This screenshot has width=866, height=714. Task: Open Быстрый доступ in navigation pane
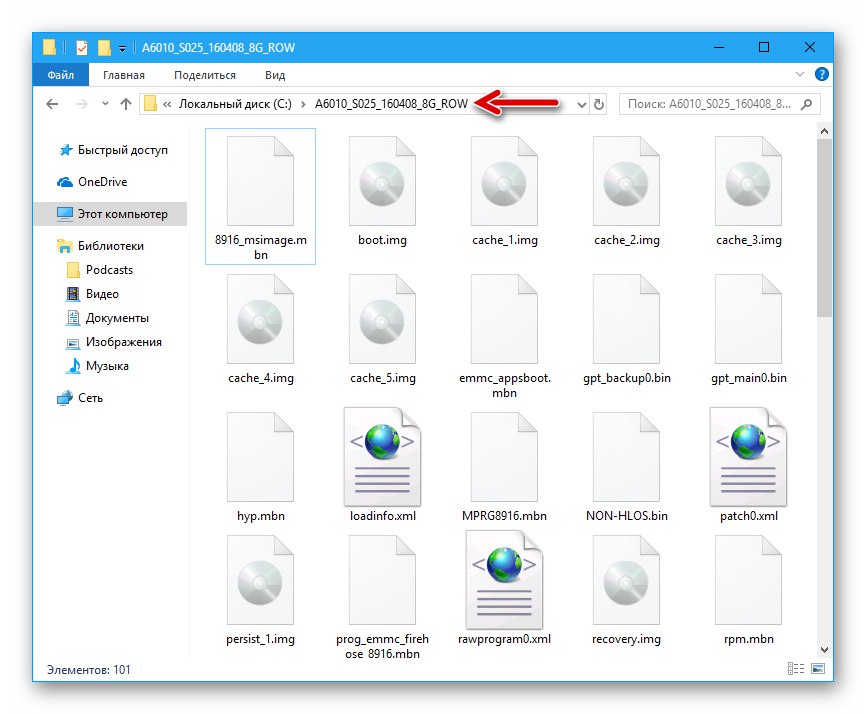click(113, 150)
